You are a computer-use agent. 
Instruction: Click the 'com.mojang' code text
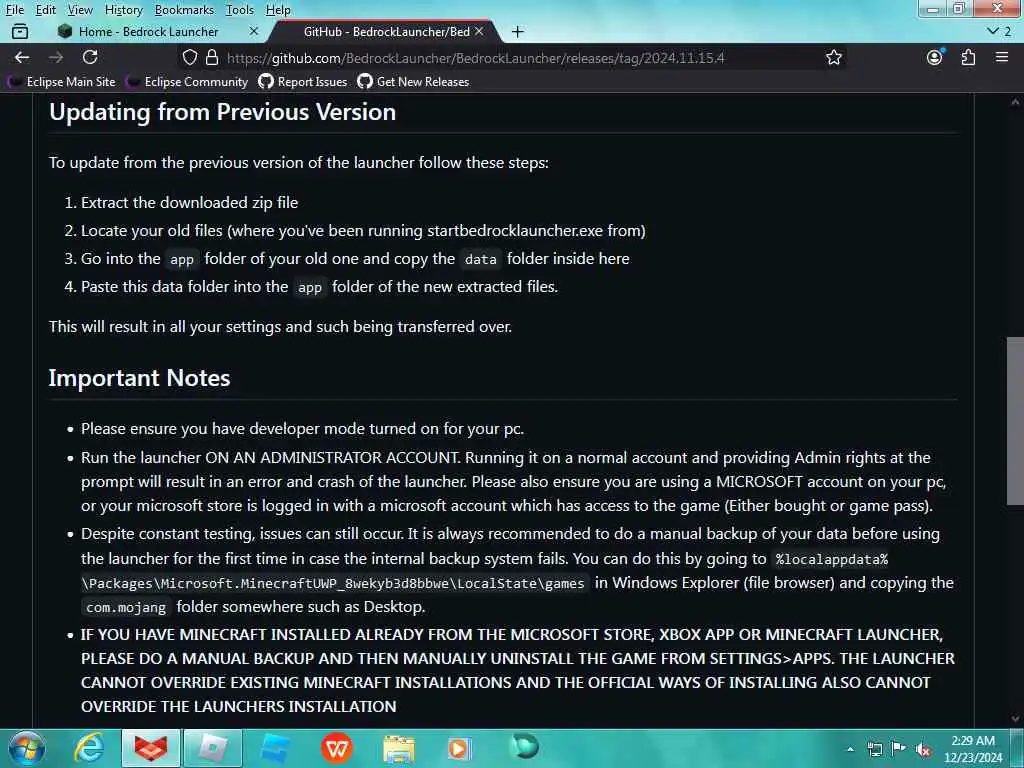tap(126, 607)
